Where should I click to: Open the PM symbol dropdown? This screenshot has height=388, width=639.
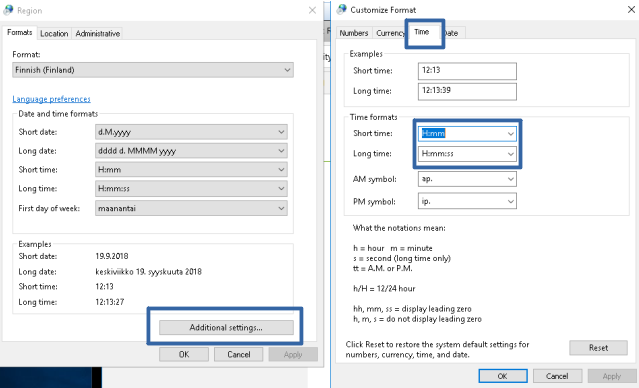(467, 201)
